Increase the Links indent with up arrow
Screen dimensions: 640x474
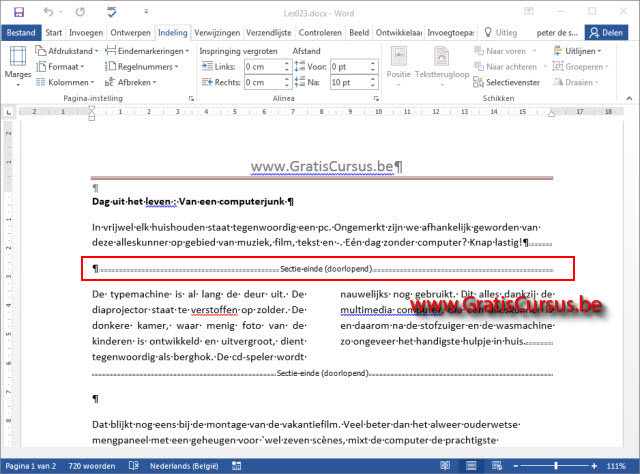tap(287, 63)
